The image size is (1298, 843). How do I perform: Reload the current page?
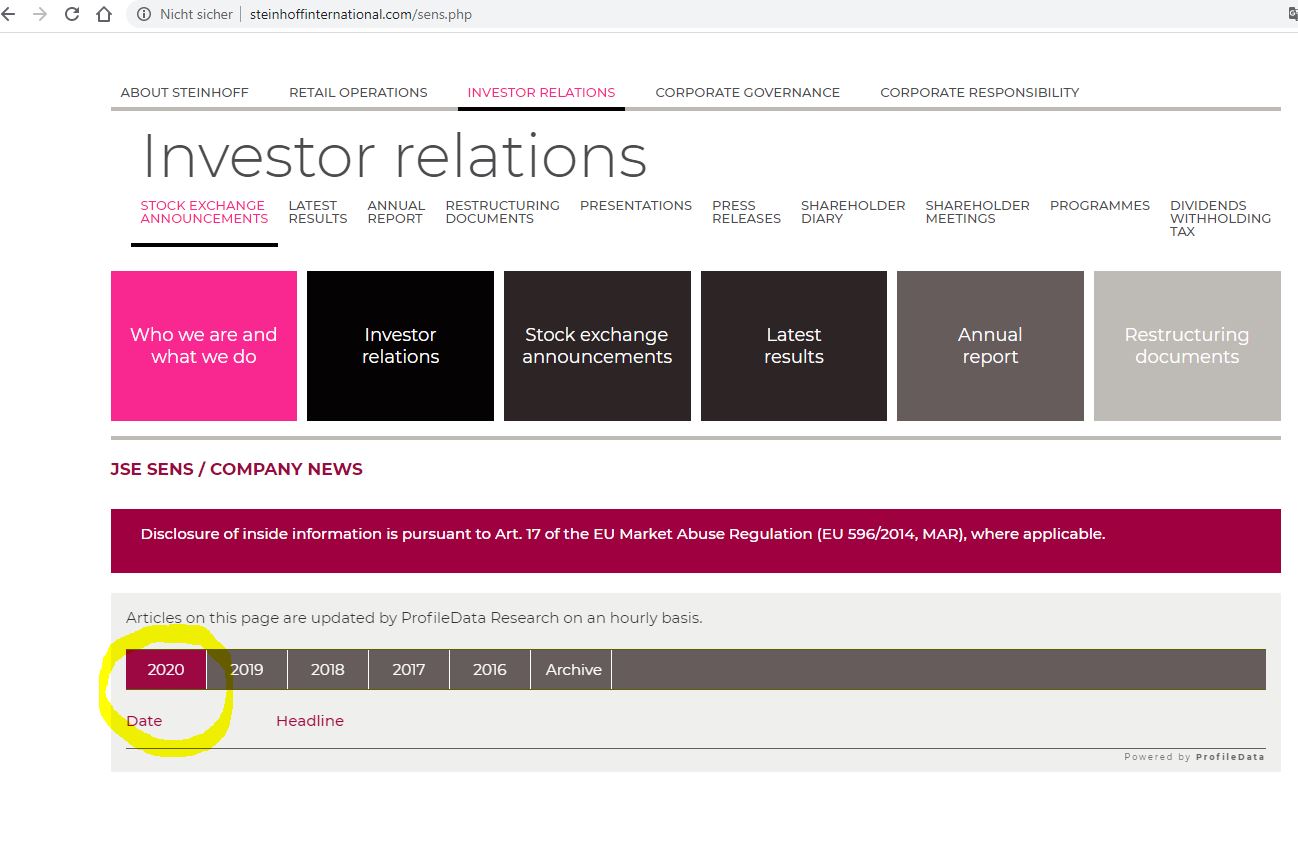point(70,14)
